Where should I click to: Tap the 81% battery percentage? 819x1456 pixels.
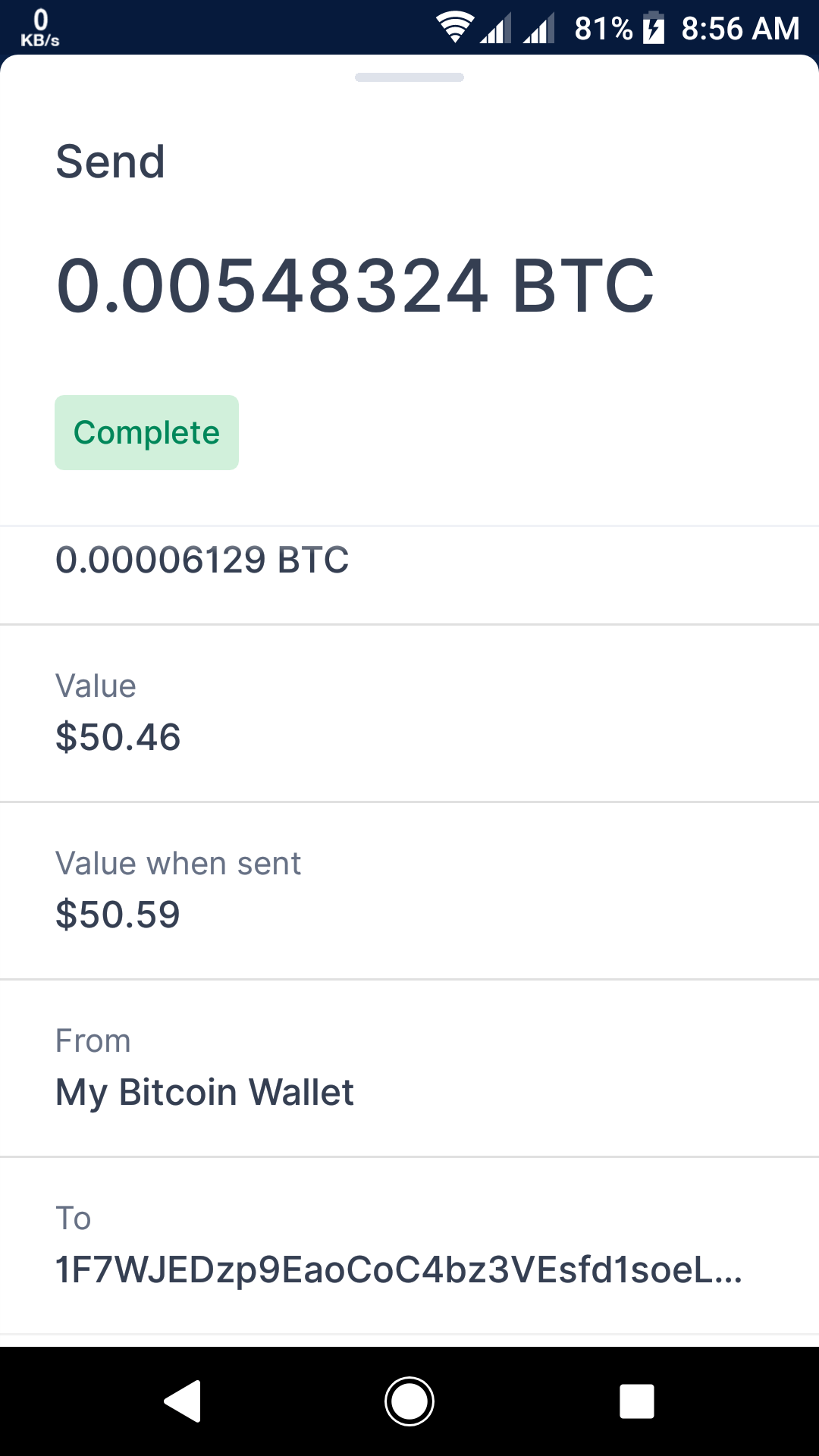click(603, 29)
